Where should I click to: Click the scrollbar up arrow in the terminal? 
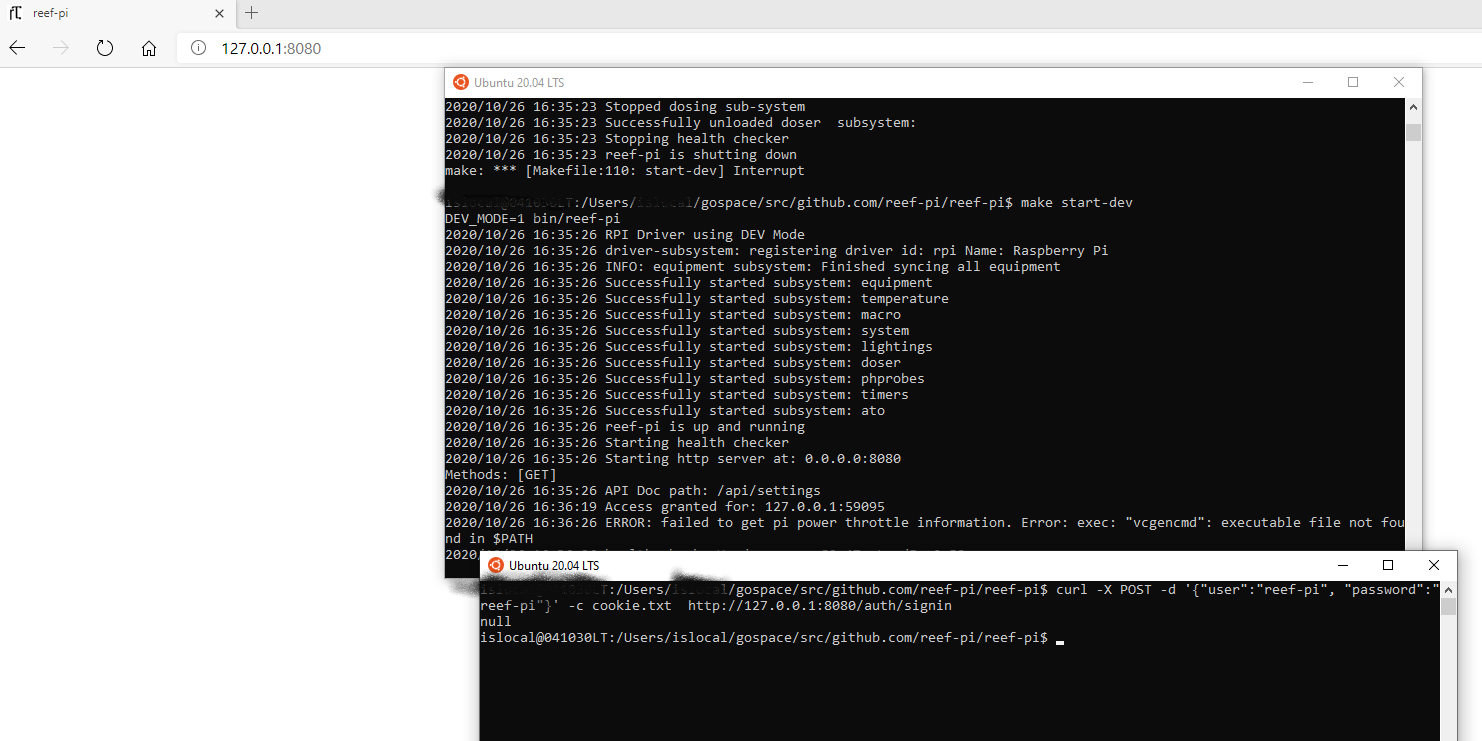tap(1413, 107)
